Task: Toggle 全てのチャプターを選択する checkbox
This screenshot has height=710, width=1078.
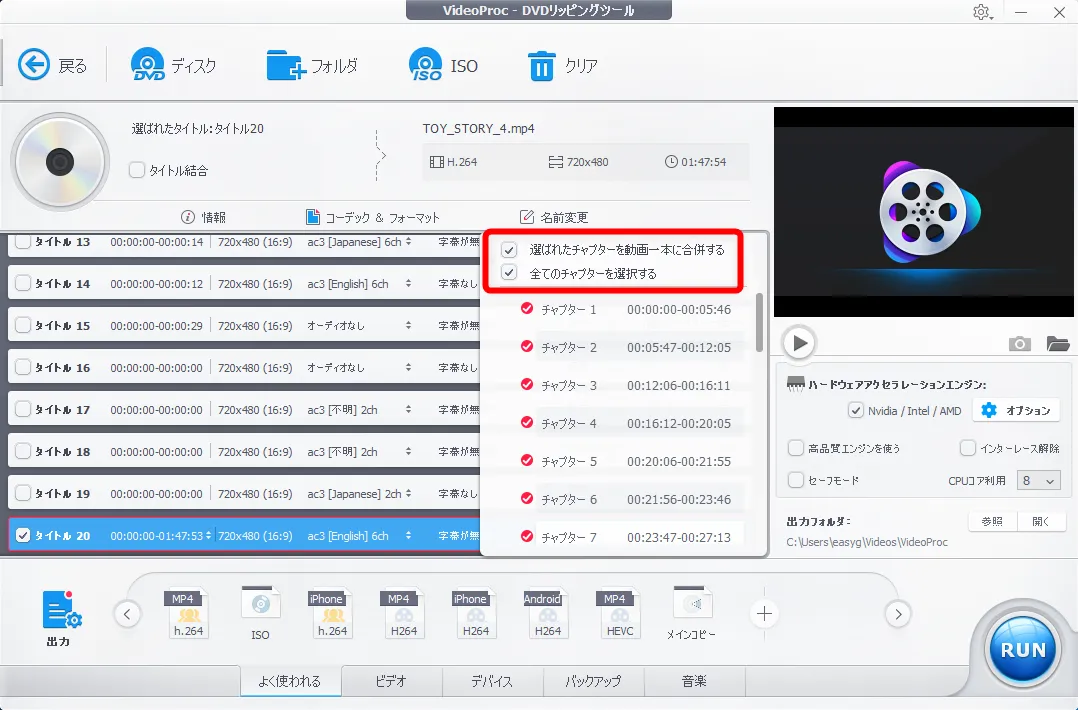Action: [509, 273]
